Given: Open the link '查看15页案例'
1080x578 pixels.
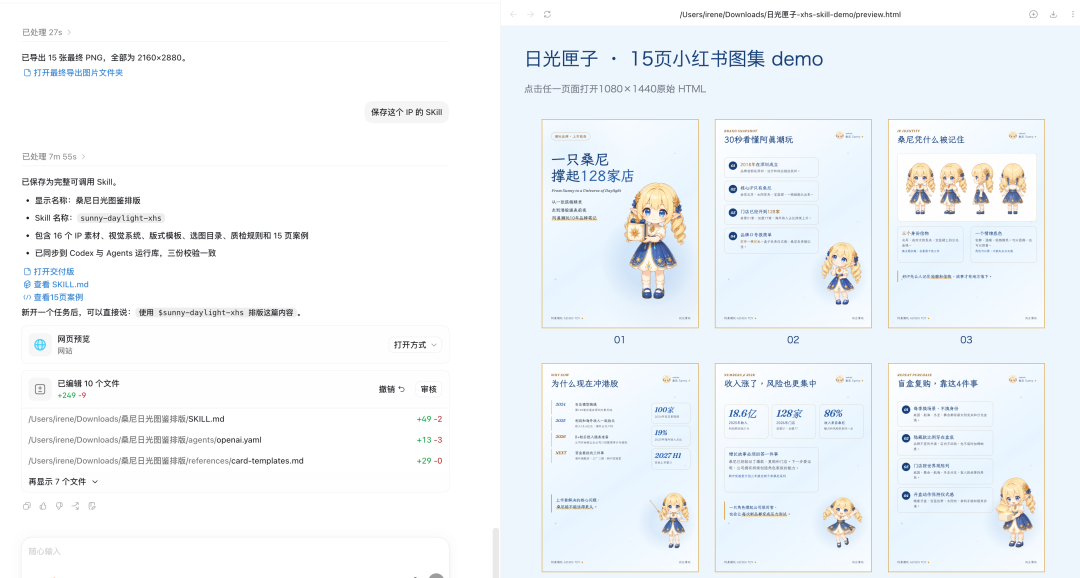Looking at the screenshot, I should [53, 298].
